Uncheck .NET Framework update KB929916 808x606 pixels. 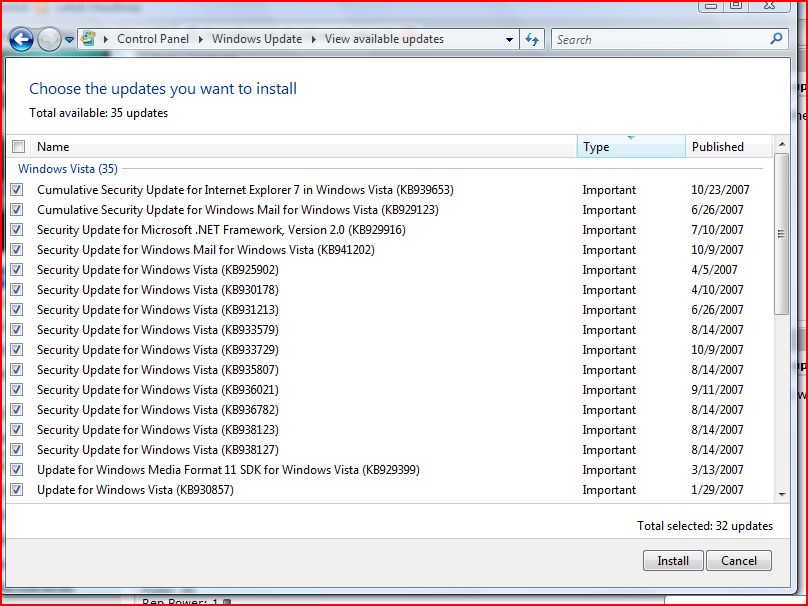coord(16,230)
